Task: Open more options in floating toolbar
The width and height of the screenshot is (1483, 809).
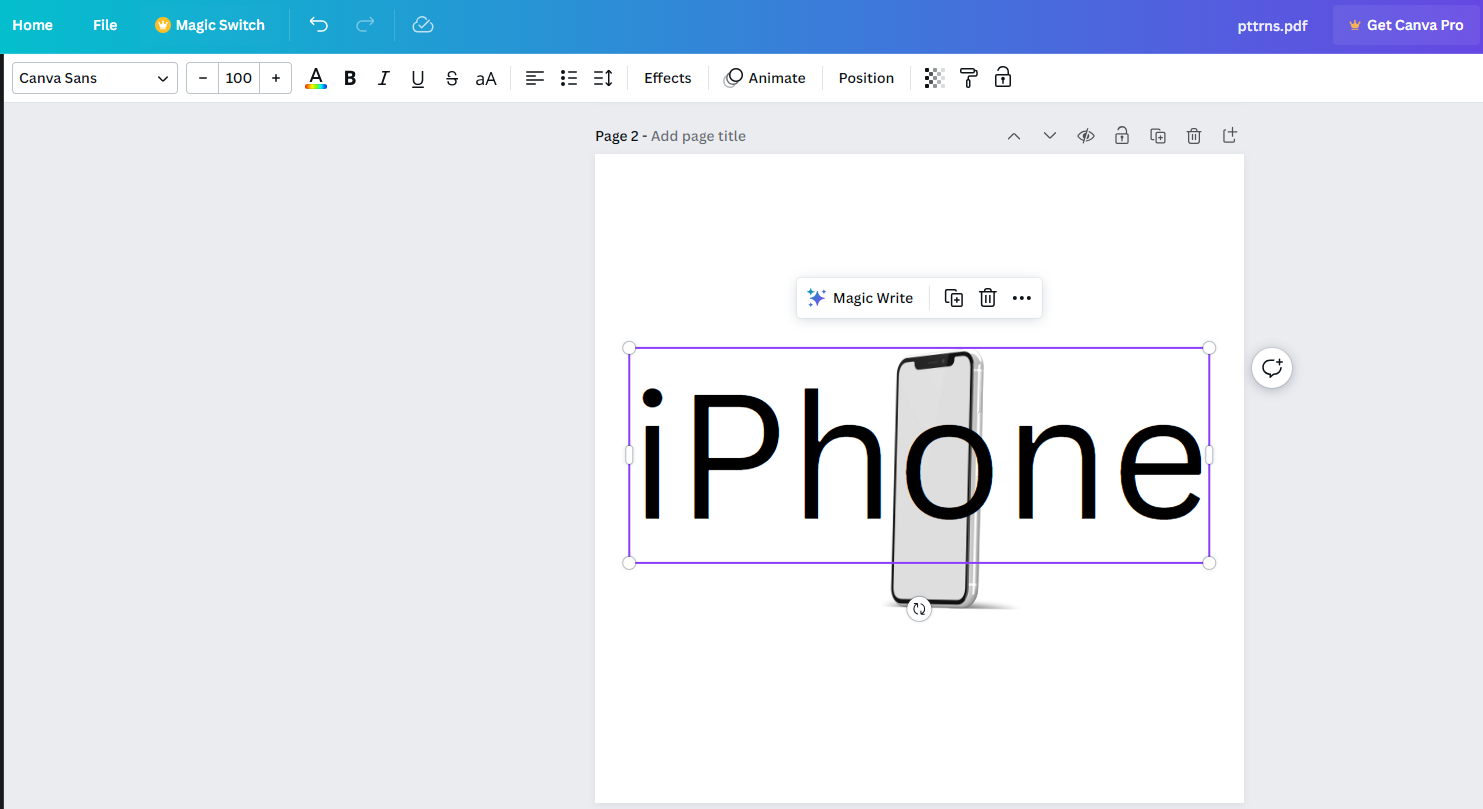Action: [1021, 298]
